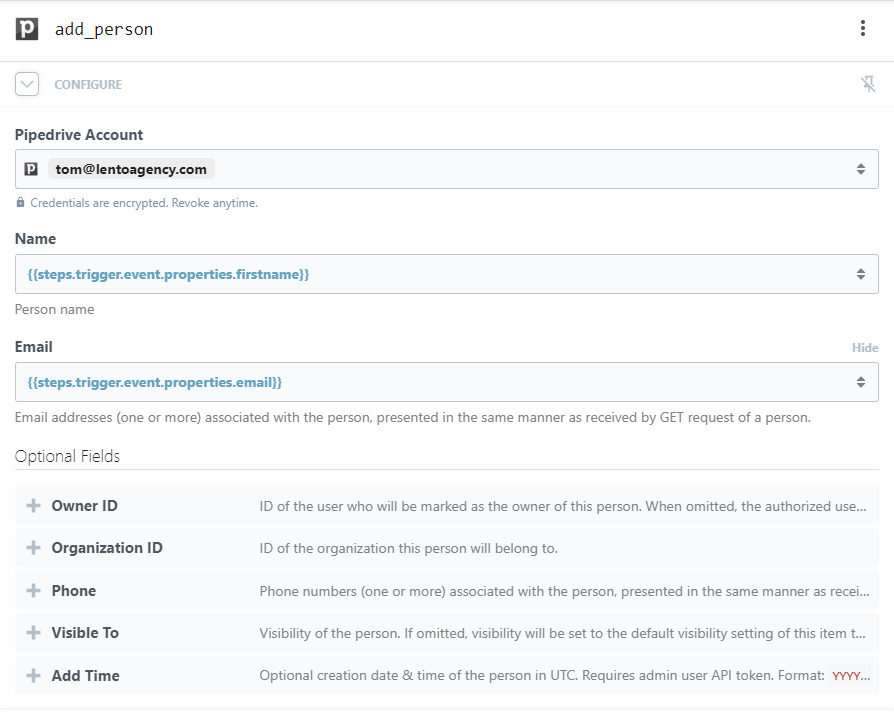Click the 'Person name' helper text
Image resolution: width=894 pixels, height=723 pixels.
pyautogui.click(x=54, y=310)
